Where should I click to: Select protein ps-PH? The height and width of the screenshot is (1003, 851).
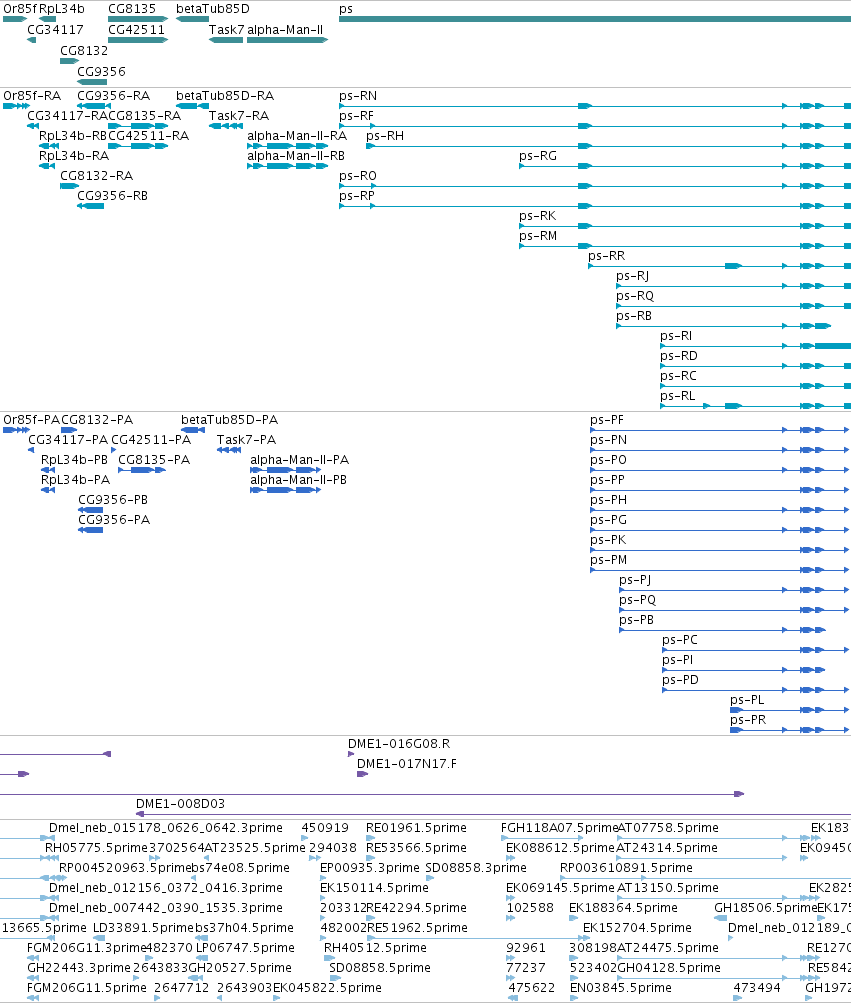pos(608,500)
